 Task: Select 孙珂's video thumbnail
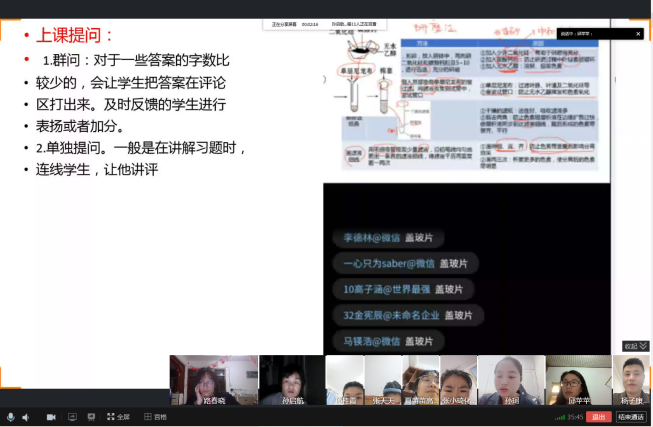click(510, 380)
